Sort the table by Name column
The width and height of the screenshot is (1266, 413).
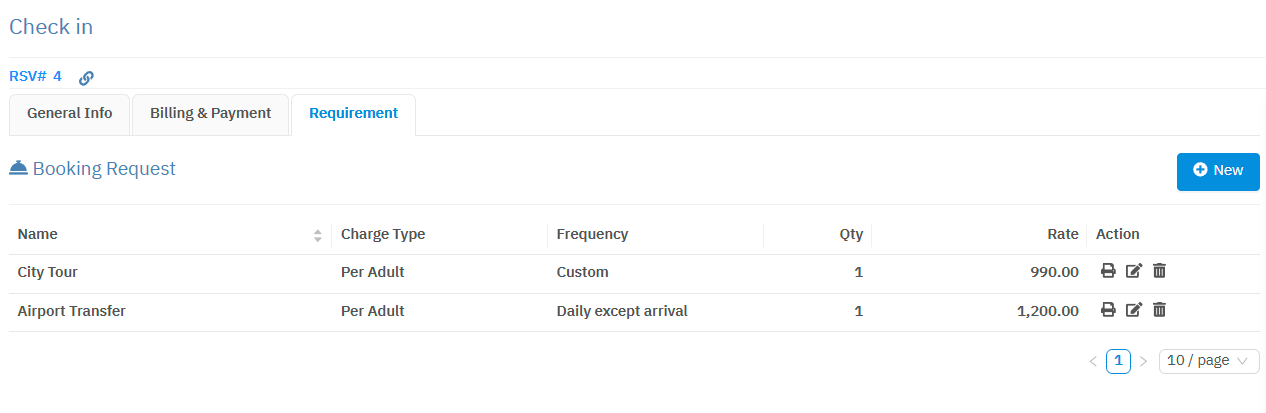[317, 235]
